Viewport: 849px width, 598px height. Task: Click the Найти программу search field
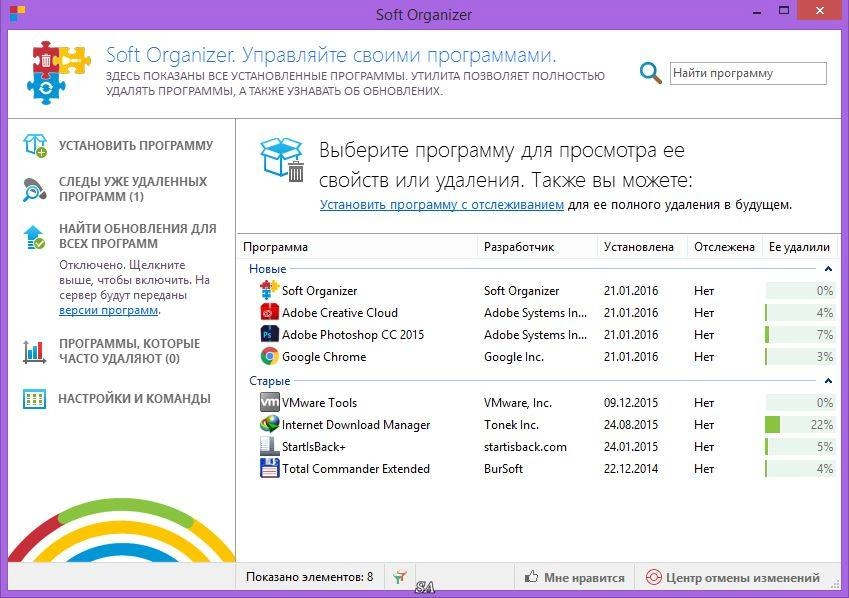pos(748,73)
